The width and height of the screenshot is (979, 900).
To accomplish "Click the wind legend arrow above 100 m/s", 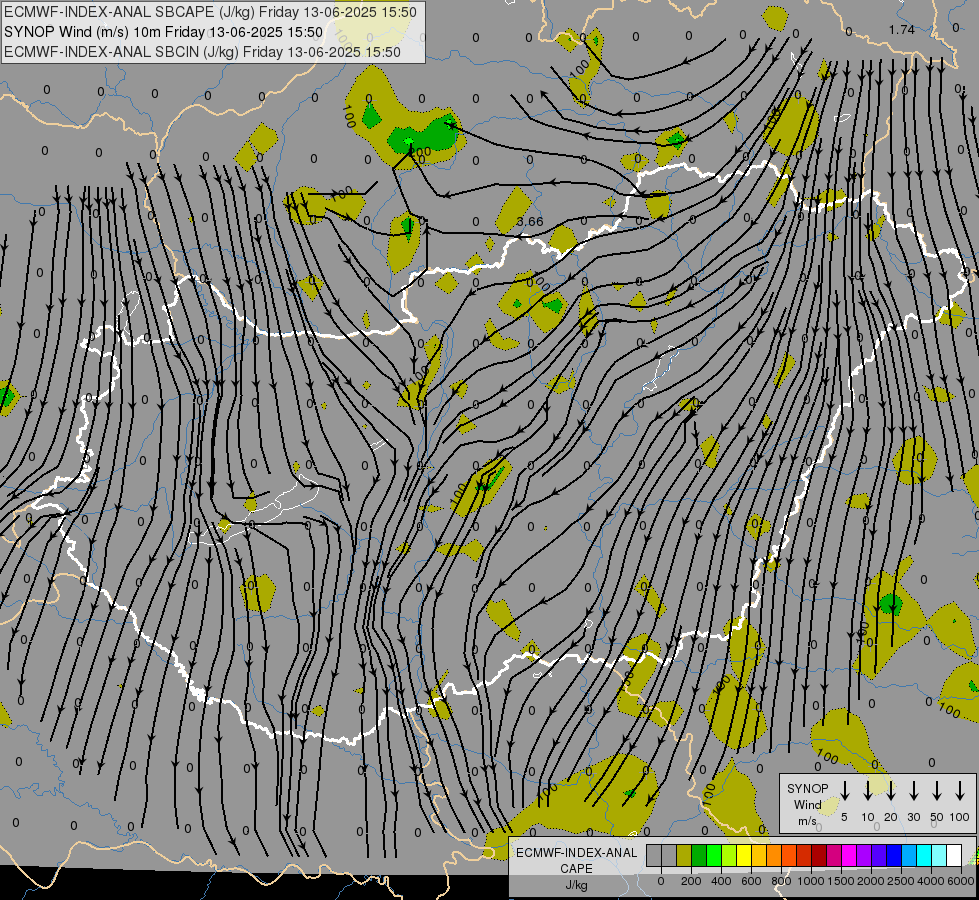I will pyautogui.click(x=960, y=791).
